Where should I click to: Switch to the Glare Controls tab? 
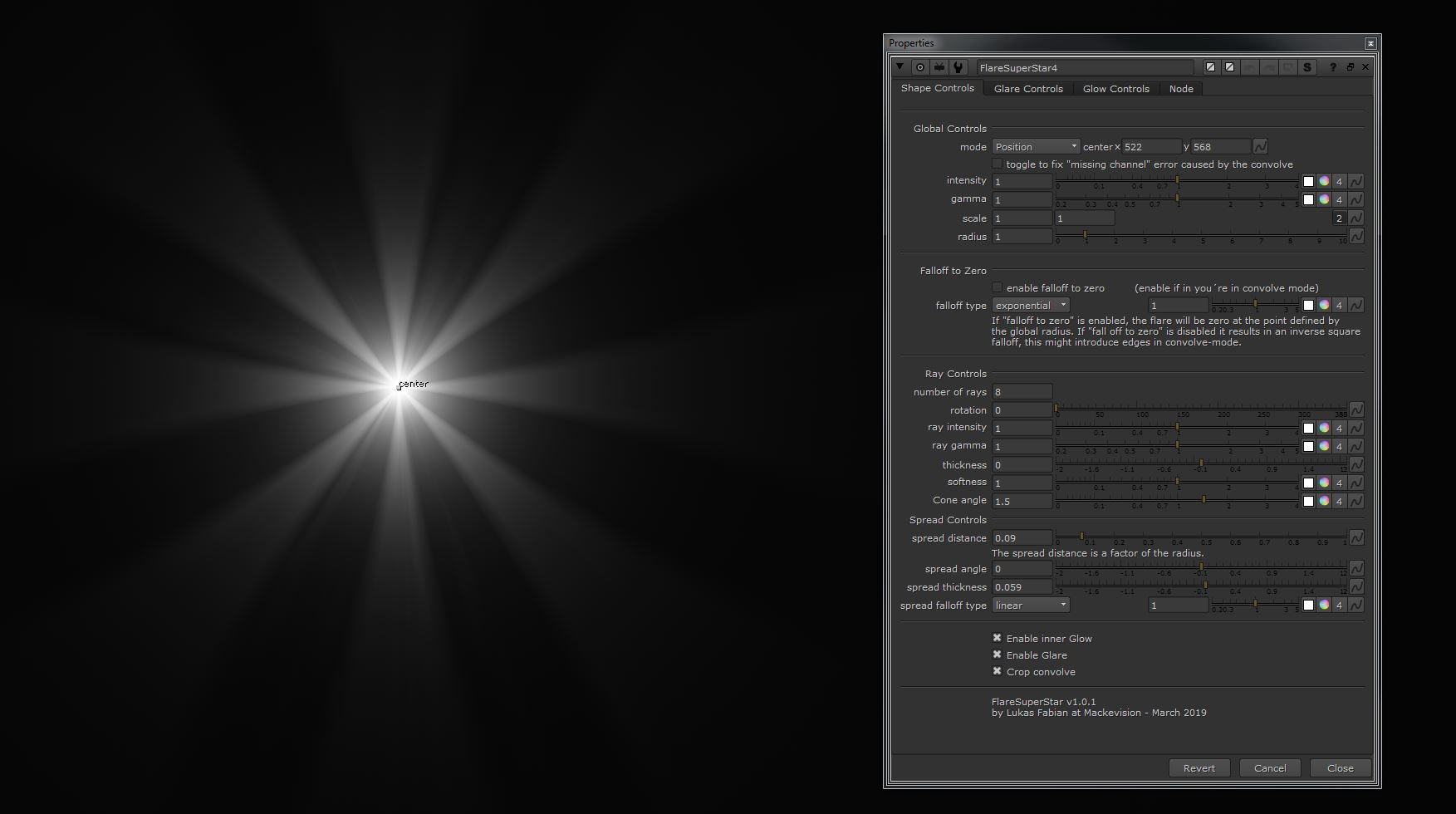point(1028,89)
